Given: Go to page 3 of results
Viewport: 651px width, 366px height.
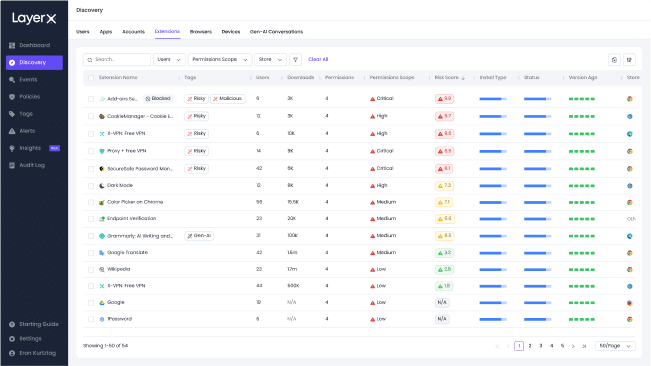Looking at the screenshot, I should tap(541, 346).
